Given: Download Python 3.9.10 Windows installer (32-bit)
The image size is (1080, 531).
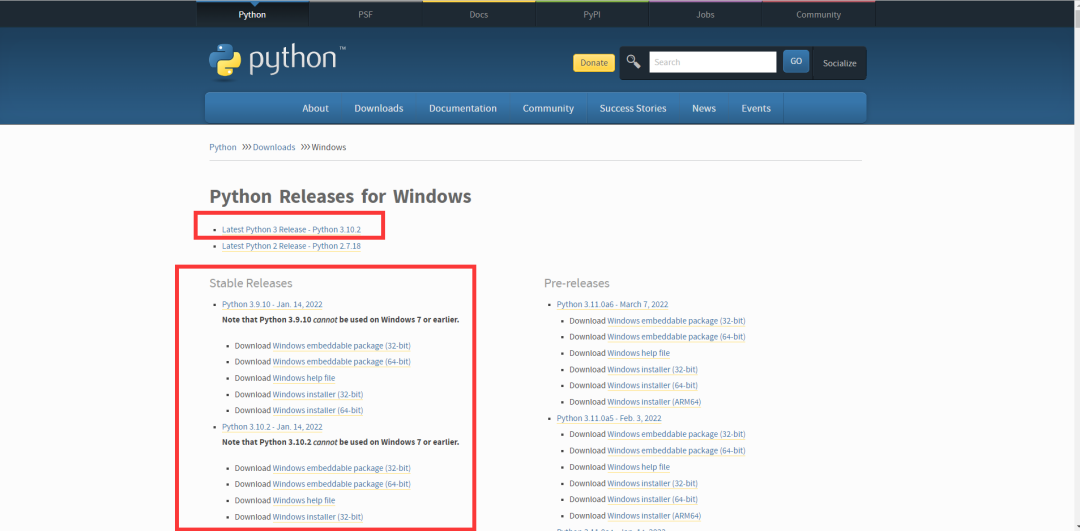Looking at the screenshot, I should [x=318, y=395].
